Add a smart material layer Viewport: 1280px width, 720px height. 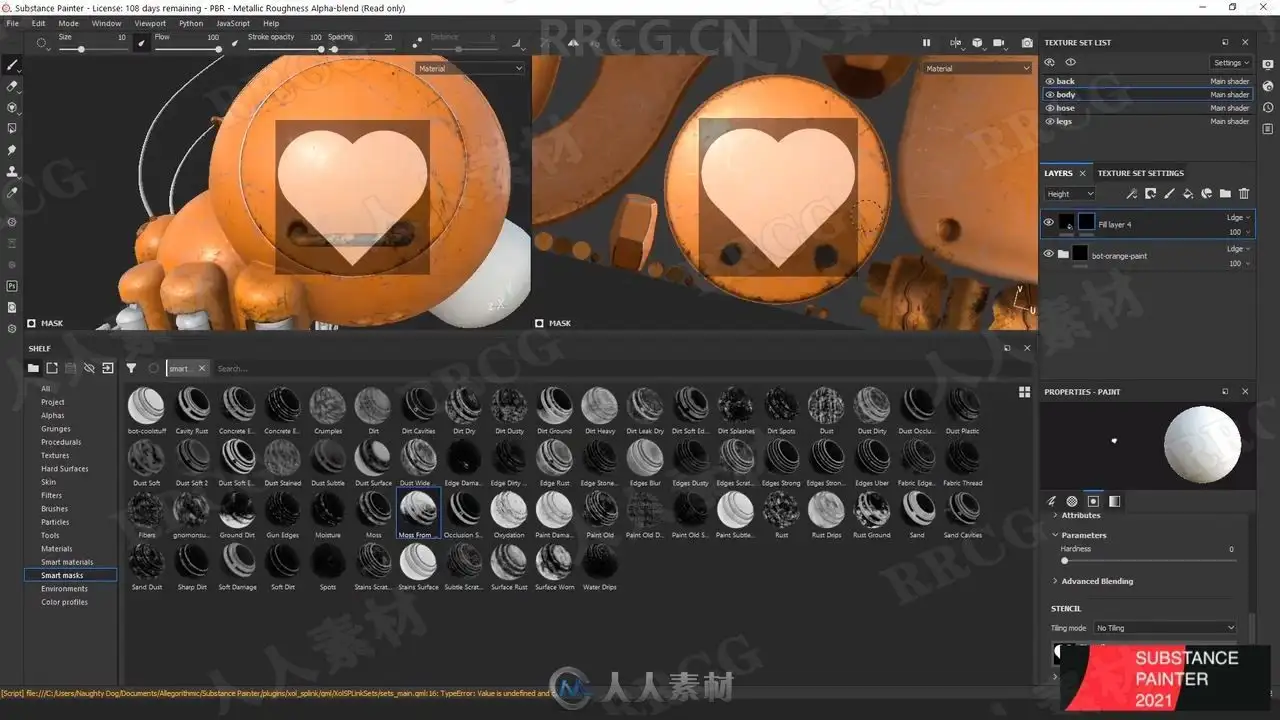(x=1207, y=194)
